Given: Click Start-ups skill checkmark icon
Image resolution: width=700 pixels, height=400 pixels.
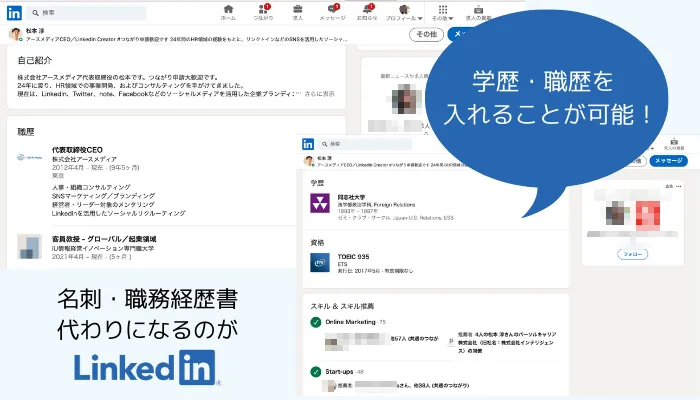Looking at the screenshot, I should (x=316, y=371).
